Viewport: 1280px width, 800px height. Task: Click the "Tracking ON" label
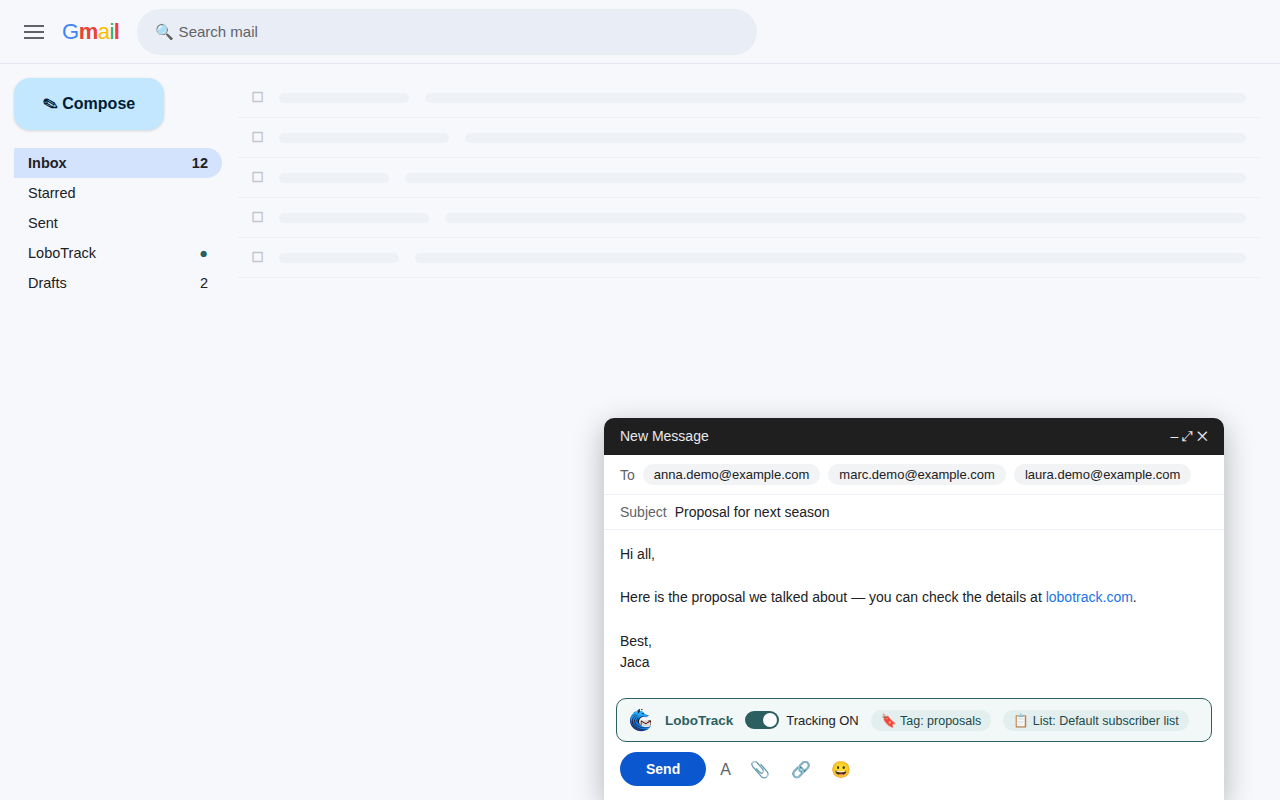tap(822, 720)
